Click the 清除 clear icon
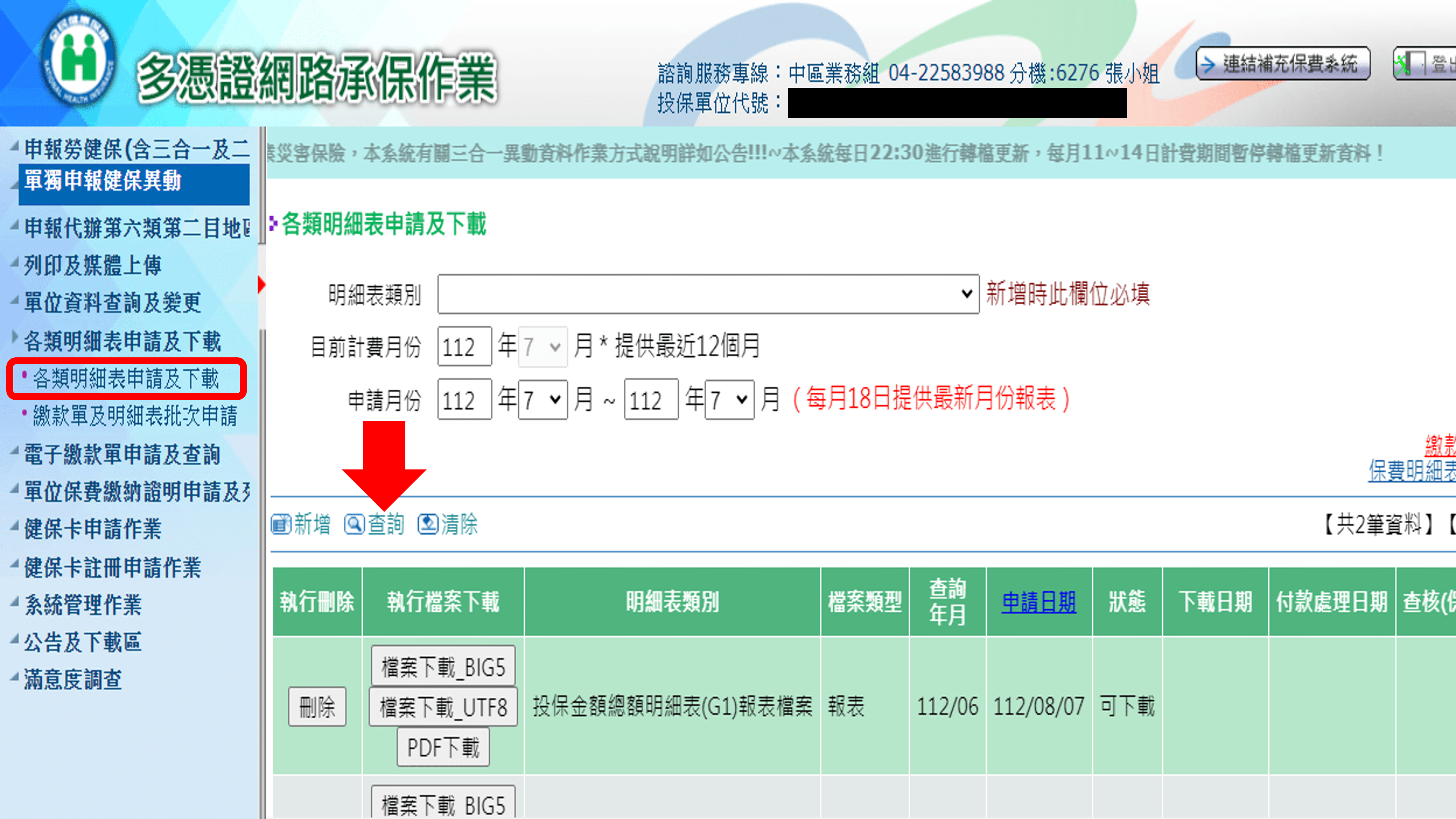 427,524
